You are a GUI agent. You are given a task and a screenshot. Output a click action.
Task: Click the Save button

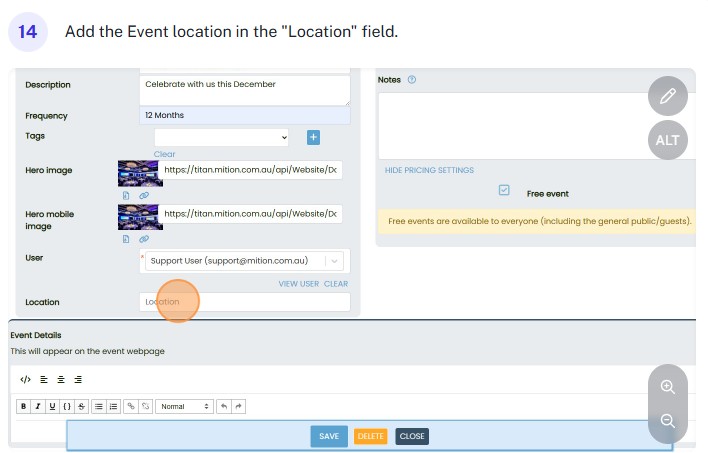(x=329, y=436)
